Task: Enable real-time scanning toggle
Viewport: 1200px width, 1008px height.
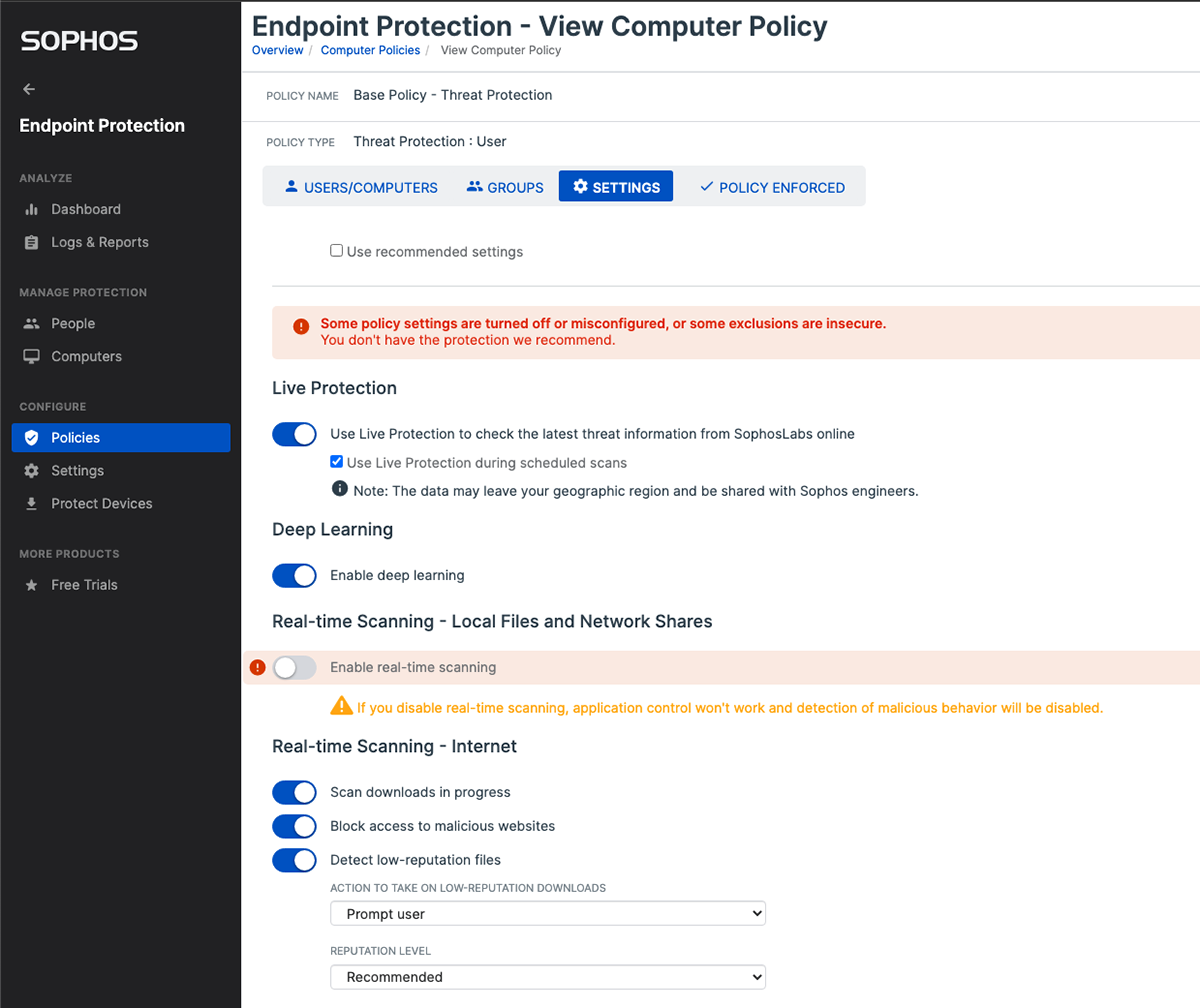Action: coord(294,668)
